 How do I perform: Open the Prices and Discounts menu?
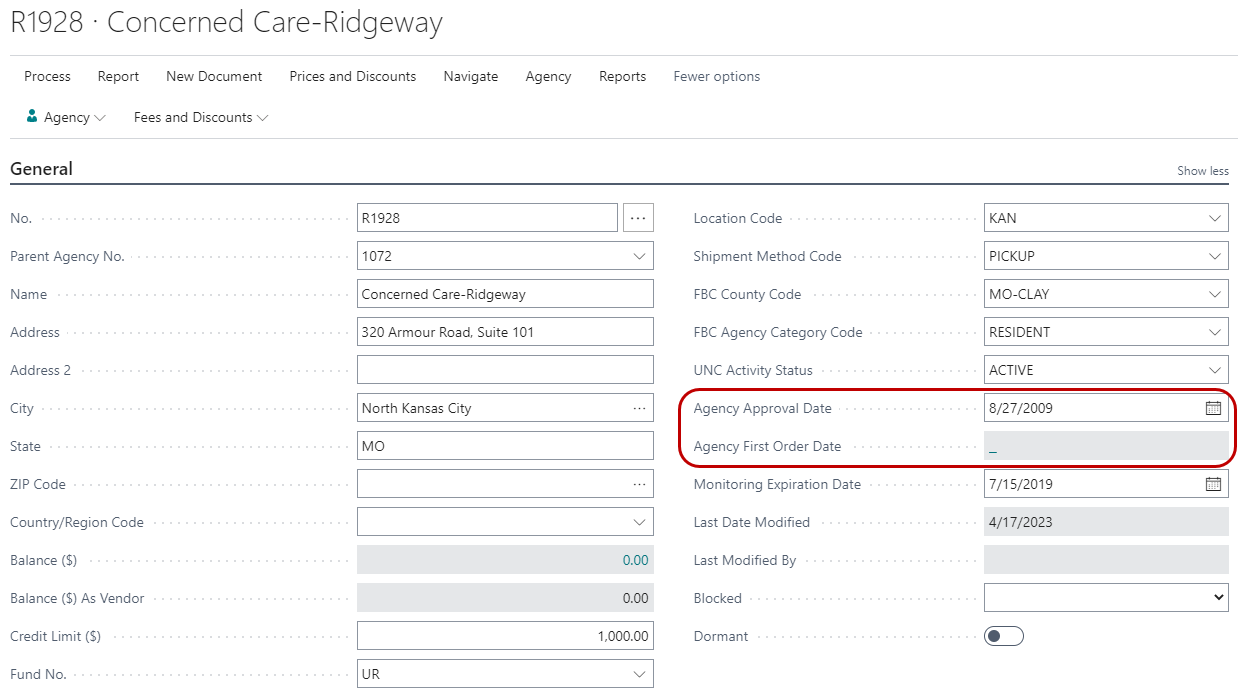point(352,76)
